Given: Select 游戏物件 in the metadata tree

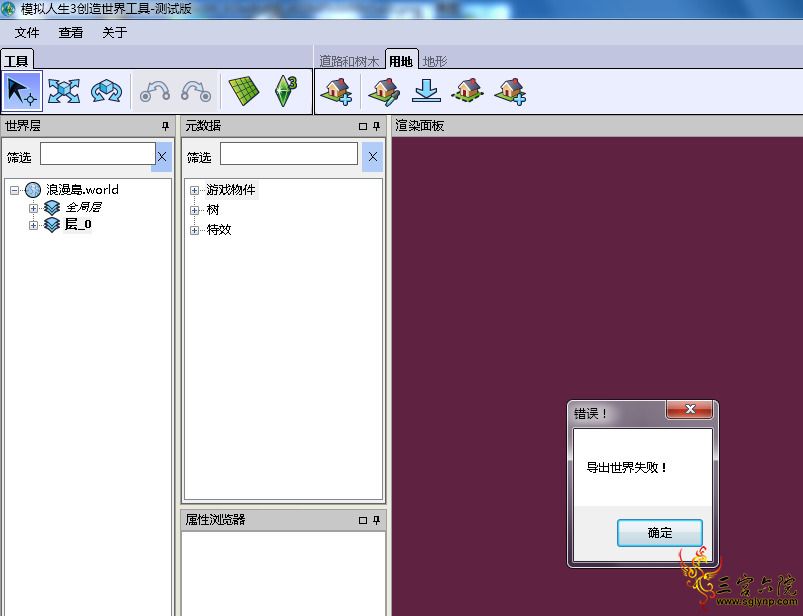Looking at the screenshot, I should coord(231,190).
